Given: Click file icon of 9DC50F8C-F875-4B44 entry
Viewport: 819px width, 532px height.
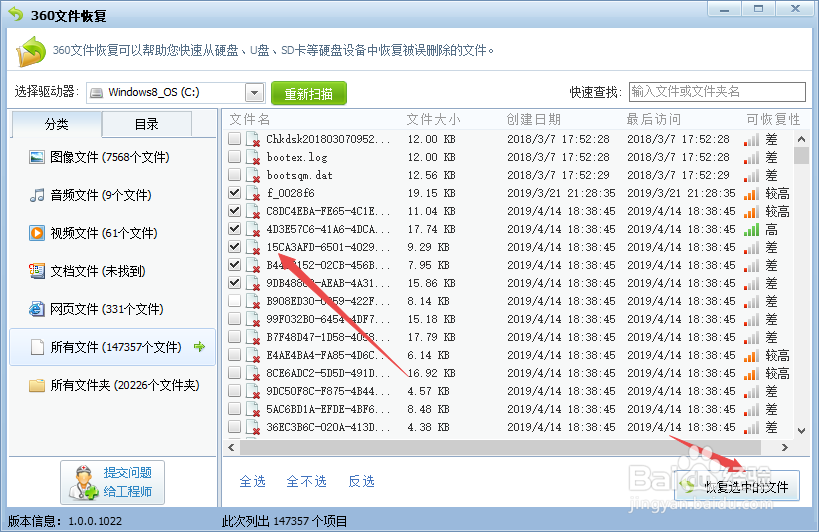Looking at the screenshot, I should click(253, 391).
